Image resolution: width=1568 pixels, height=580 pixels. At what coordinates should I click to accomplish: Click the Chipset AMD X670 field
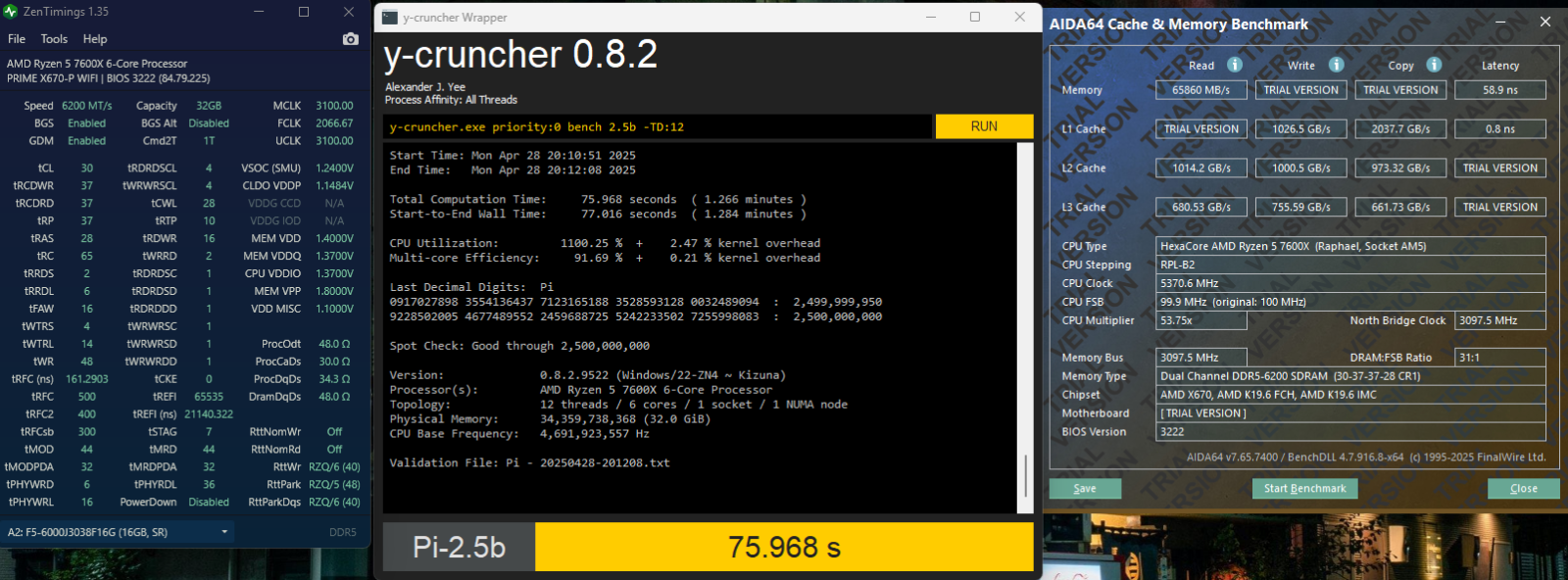(x=1350, y=395)
